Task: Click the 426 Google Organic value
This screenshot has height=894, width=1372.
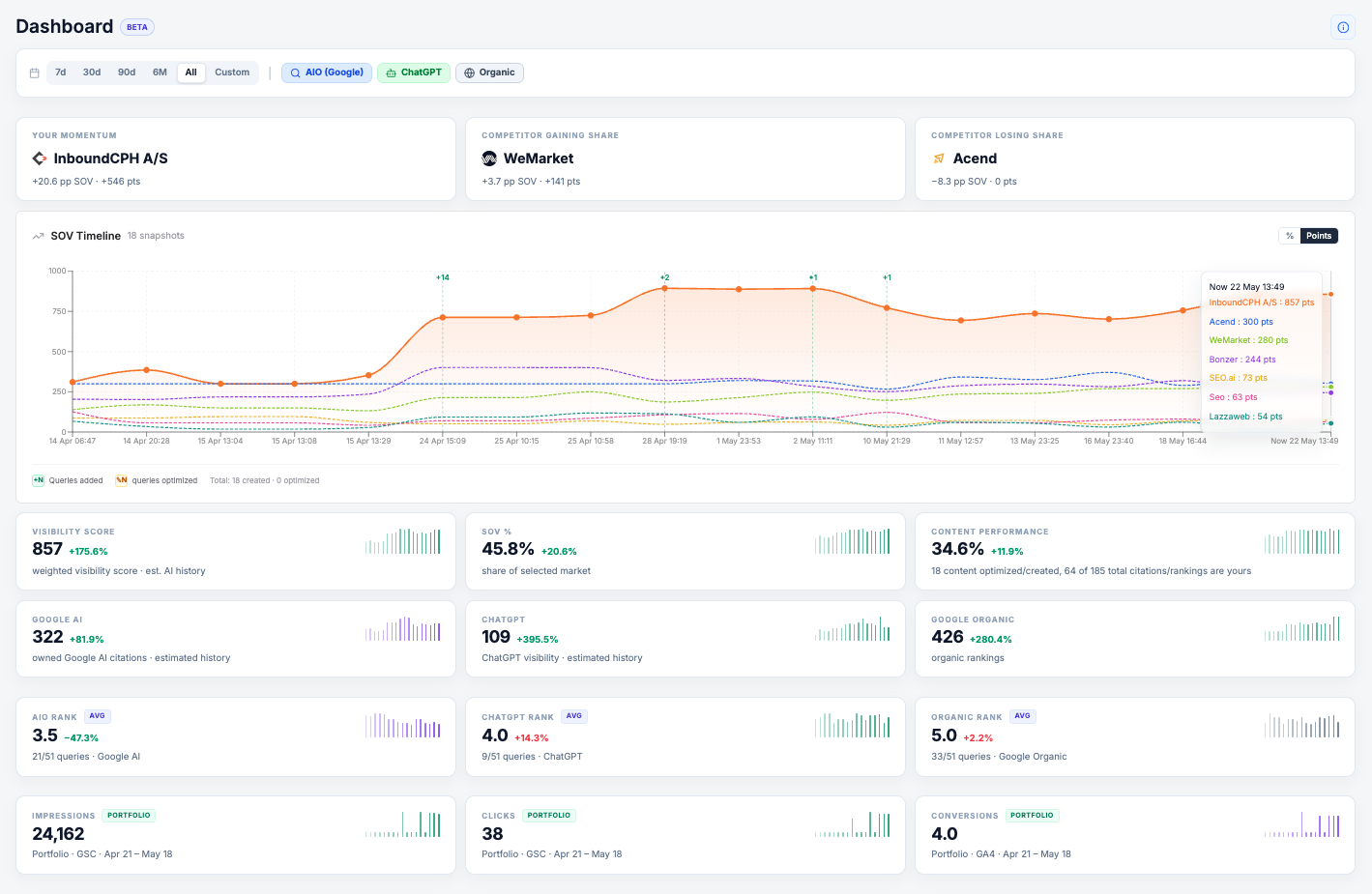Action: (x=948, y=637)
